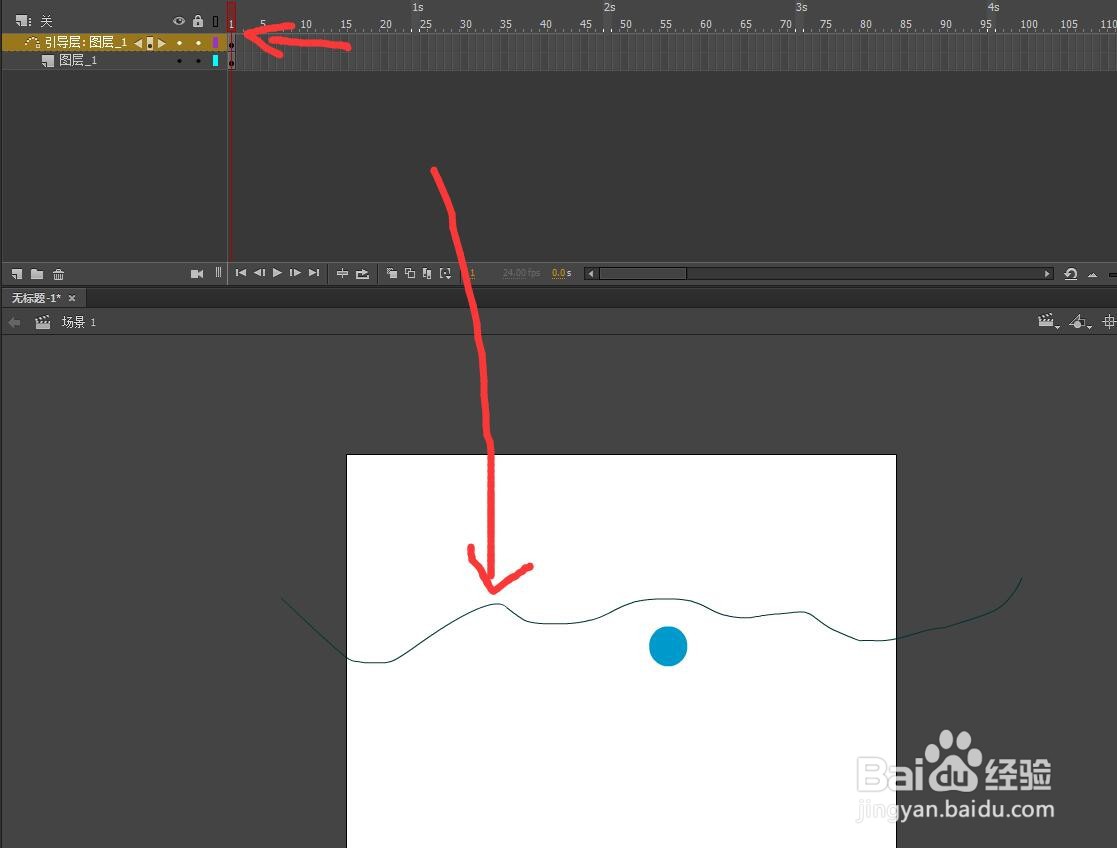Screen dimensions: 1117x848
Task: Click the Center Frame icon
Action: click(342, 273)
